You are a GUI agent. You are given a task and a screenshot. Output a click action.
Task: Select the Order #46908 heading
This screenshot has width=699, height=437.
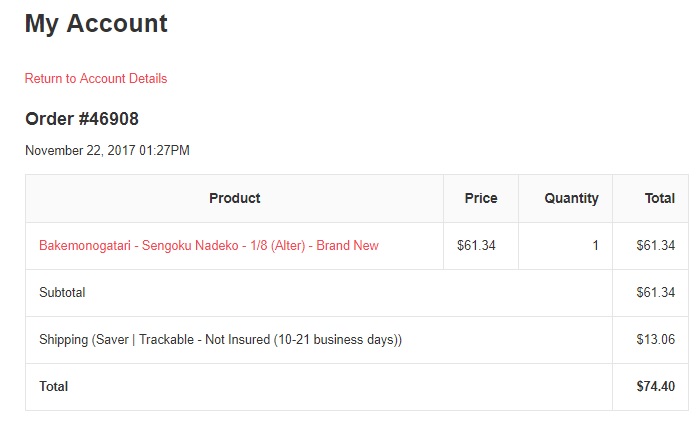[x=82, y=119]
